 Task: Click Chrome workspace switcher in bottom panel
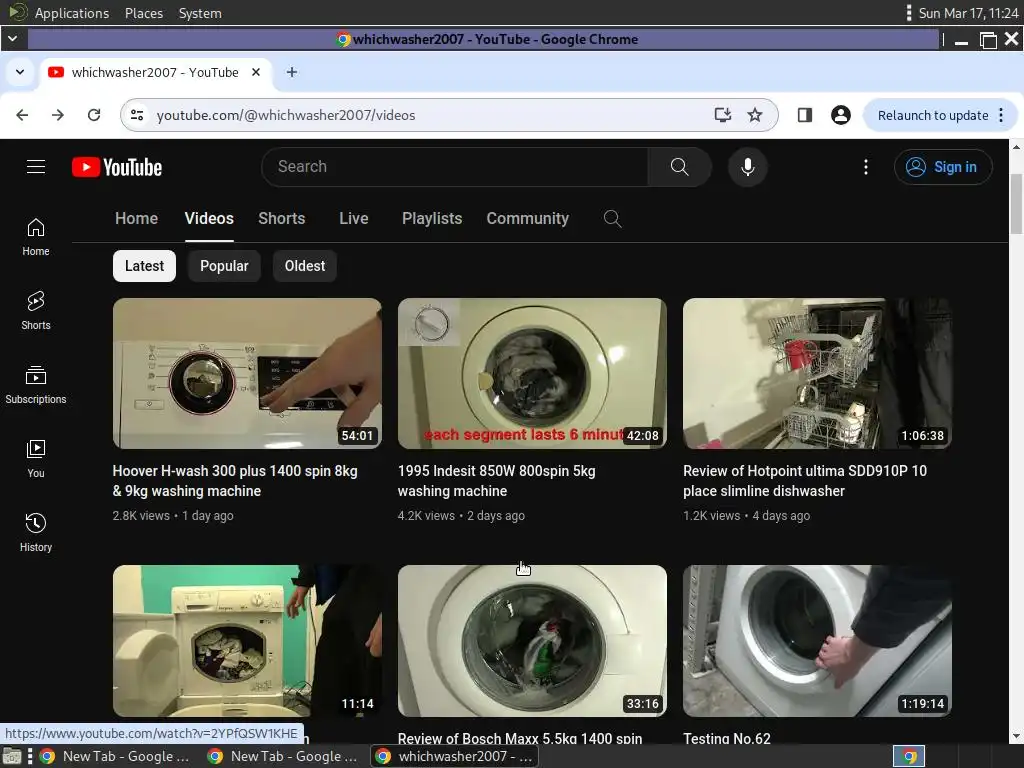point(909,756)
